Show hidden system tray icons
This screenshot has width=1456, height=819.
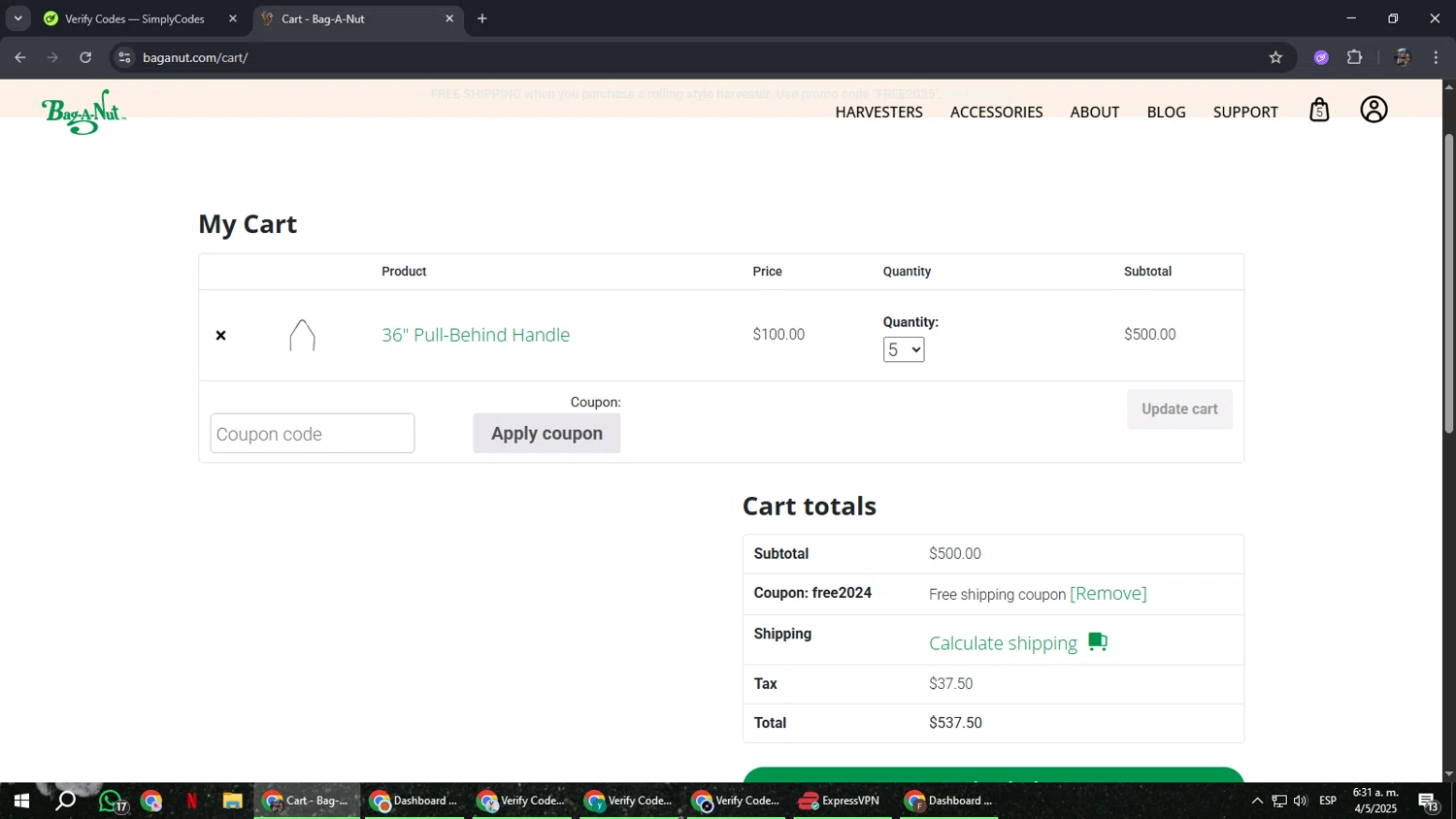click(1257, 802)
